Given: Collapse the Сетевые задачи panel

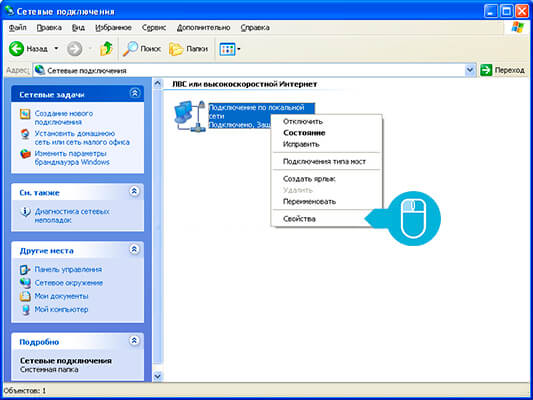Looking at the screenshot, I should coord(135,93).
